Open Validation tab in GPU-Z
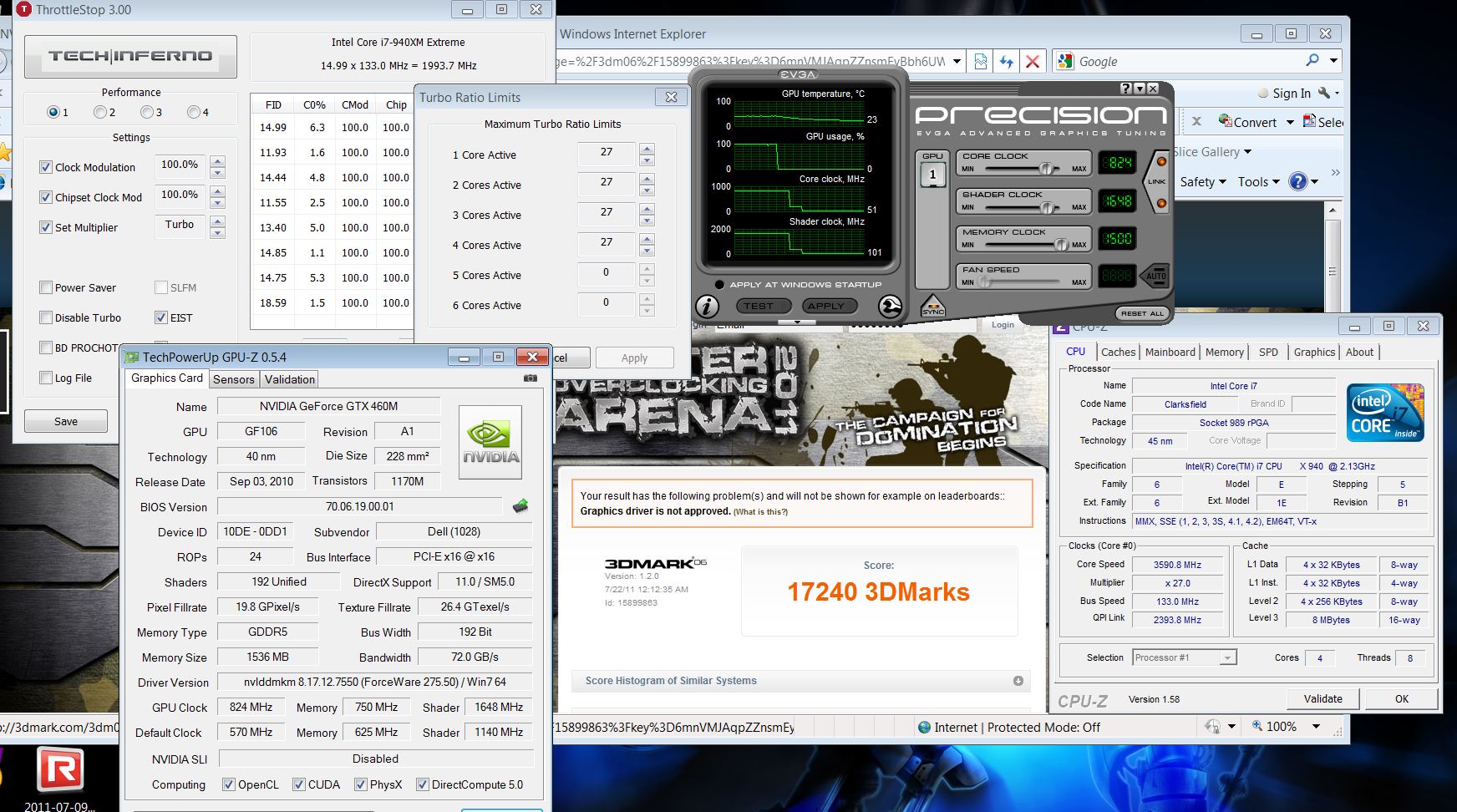The height and width of the screenshot is (812, 1457). point(289,379)
